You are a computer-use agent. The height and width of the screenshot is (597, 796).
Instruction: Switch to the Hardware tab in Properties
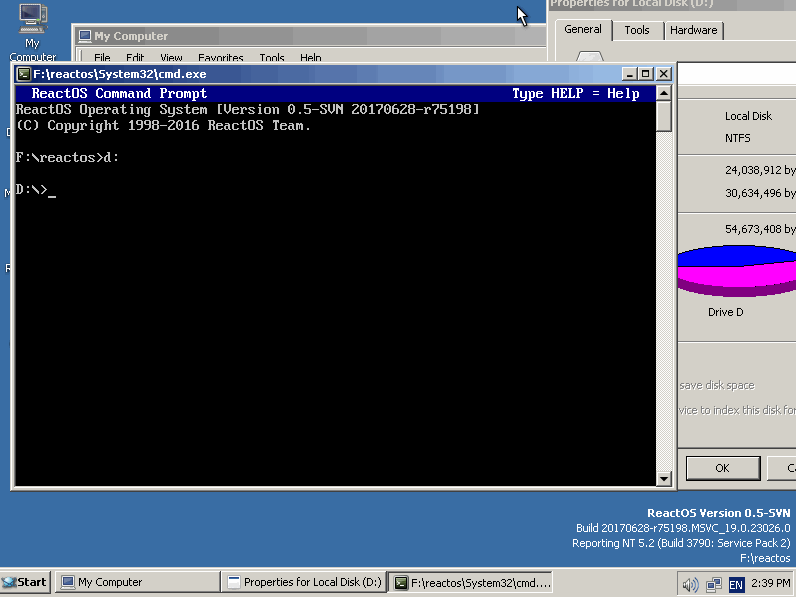point(693,30)
